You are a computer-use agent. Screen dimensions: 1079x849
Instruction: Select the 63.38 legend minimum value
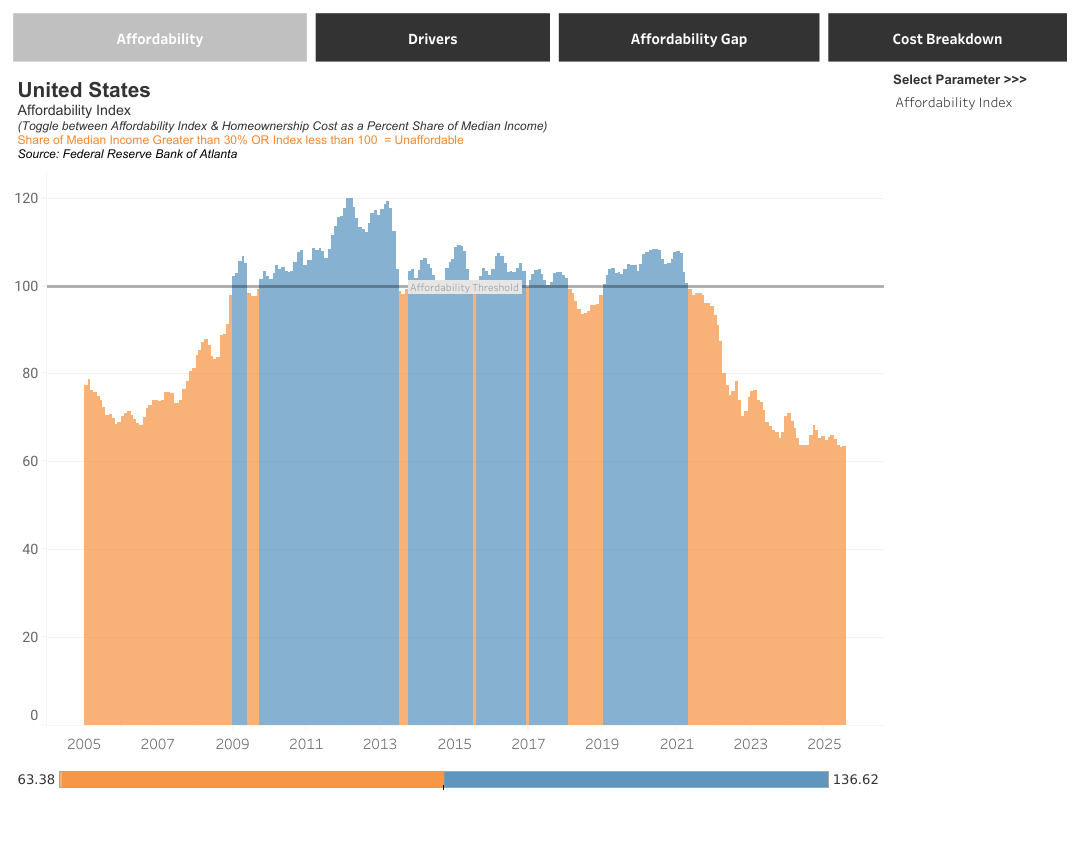[36, 780]
